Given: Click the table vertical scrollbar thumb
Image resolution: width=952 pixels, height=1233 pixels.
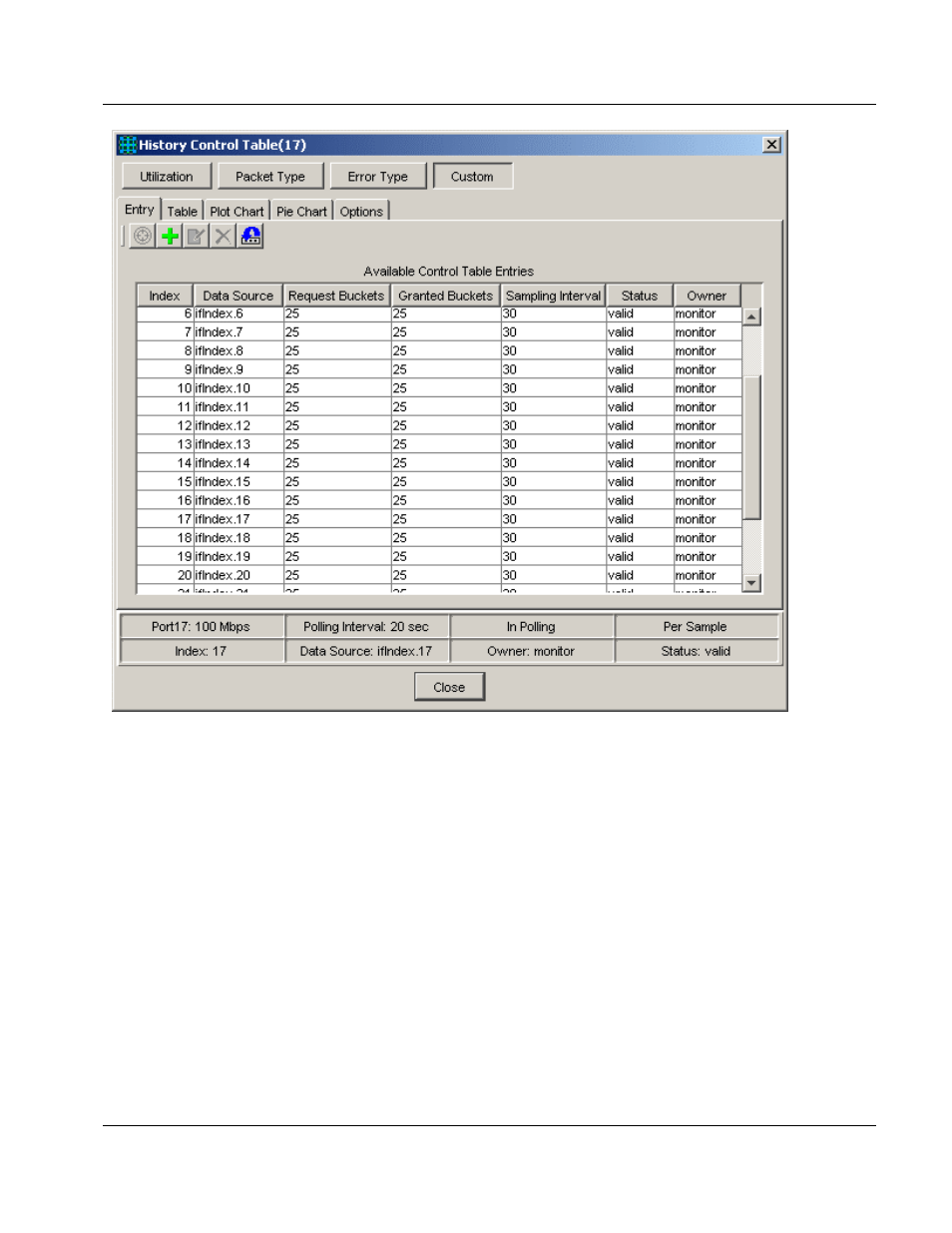Looking at the screenshot, I should (752, 447).
